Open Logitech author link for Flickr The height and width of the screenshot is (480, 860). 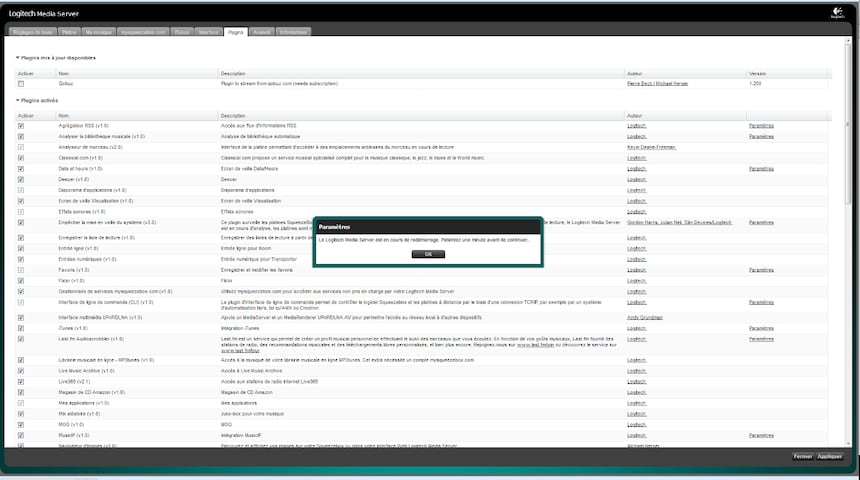[637, 281]
